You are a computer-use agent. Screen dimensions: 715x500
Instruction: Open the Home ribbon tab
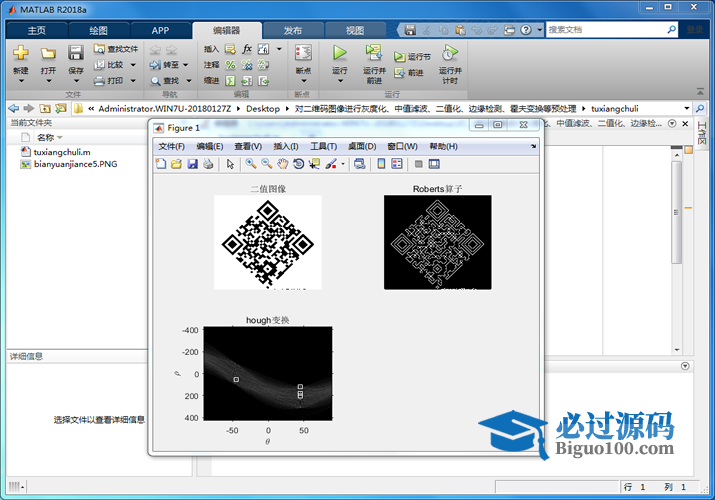click(36, 31)
